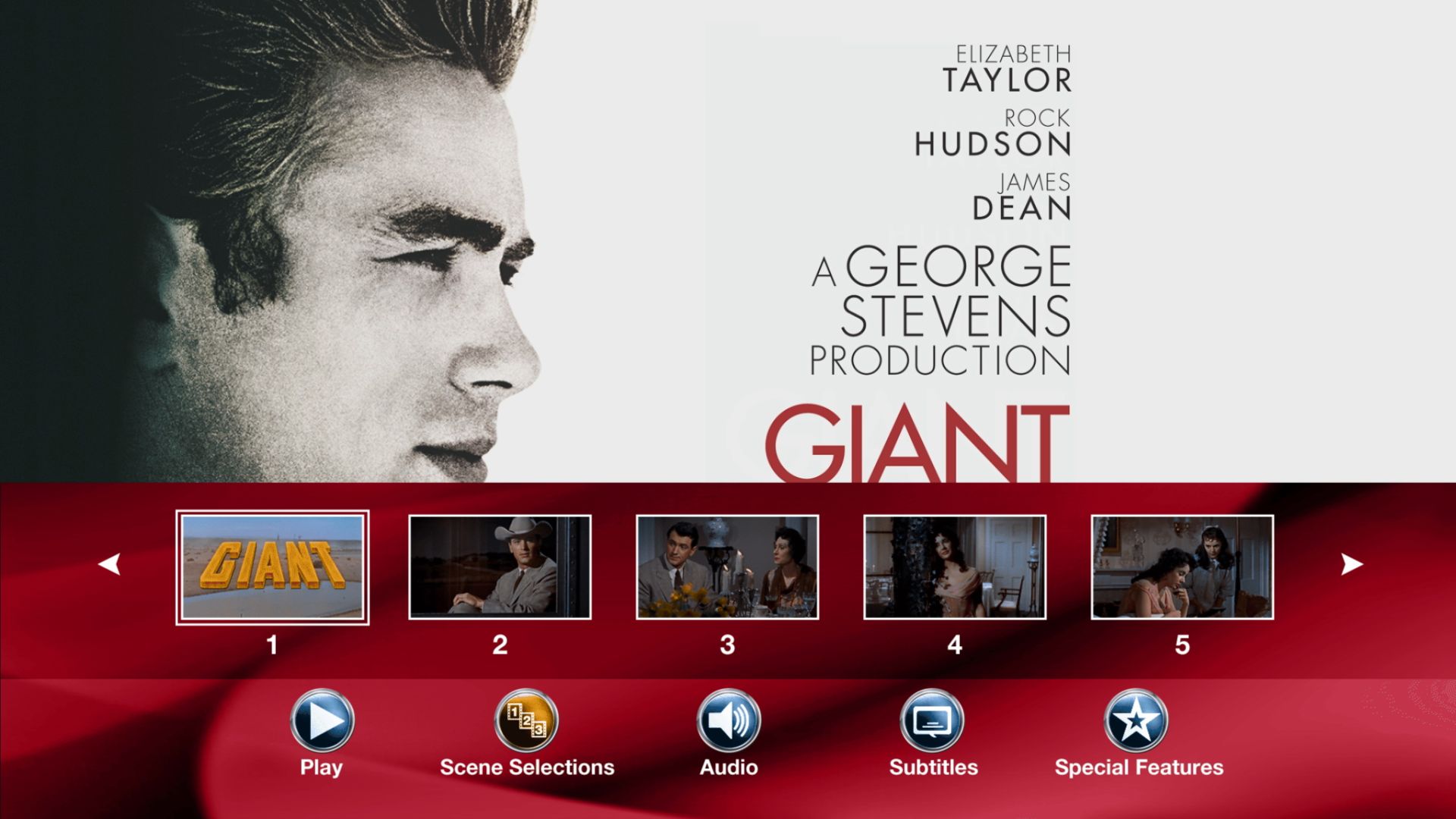
Task: Click the Play menu label
Action: (x=322, y=767)
